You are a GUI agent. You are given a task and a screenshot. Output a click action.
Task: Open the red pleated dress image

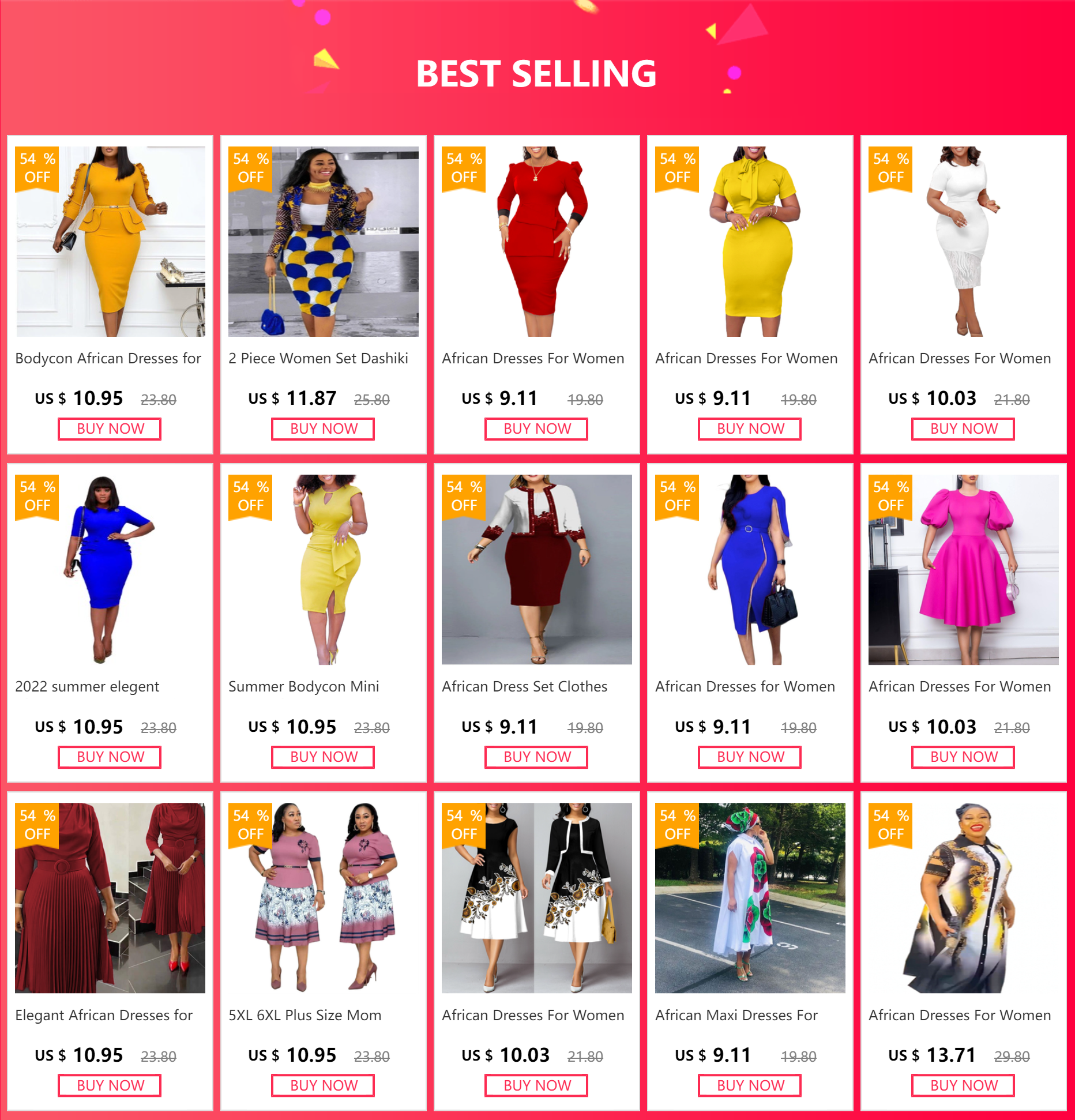[x=110, y=898]
